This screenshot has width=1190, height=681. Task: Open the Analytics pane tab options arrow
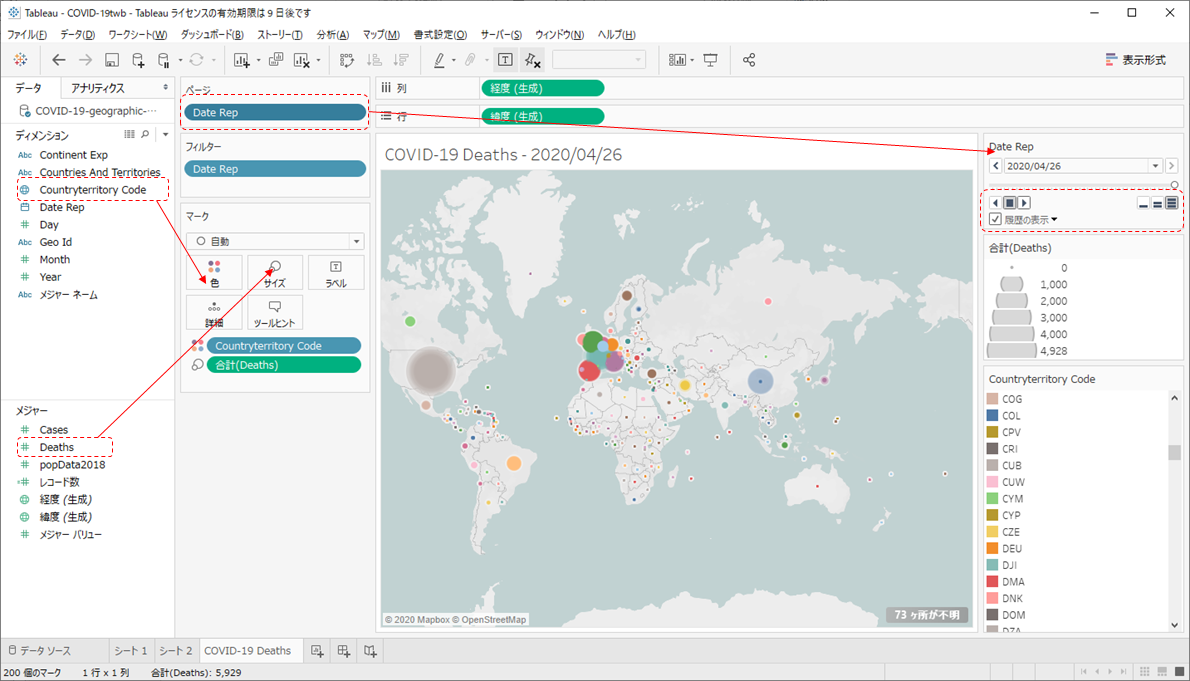point(165,88)
